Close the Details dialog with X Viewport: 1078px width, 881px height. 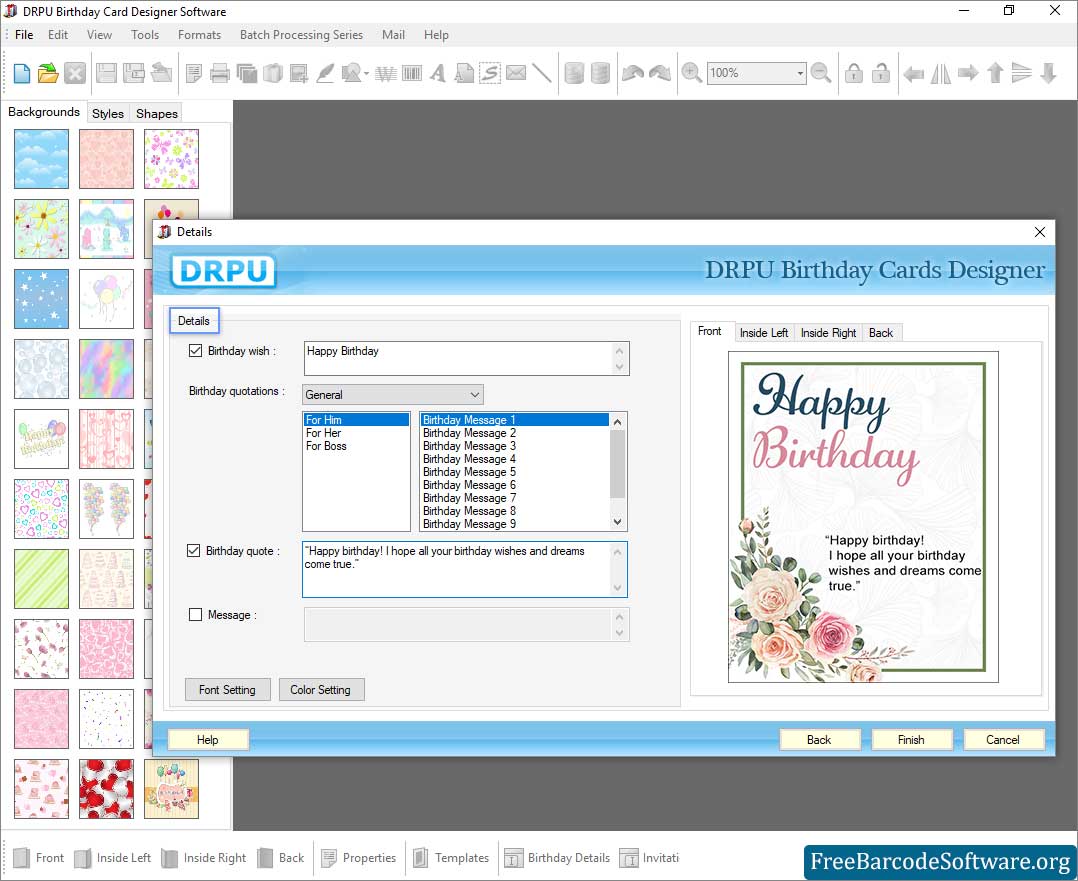click(1040, 232)
